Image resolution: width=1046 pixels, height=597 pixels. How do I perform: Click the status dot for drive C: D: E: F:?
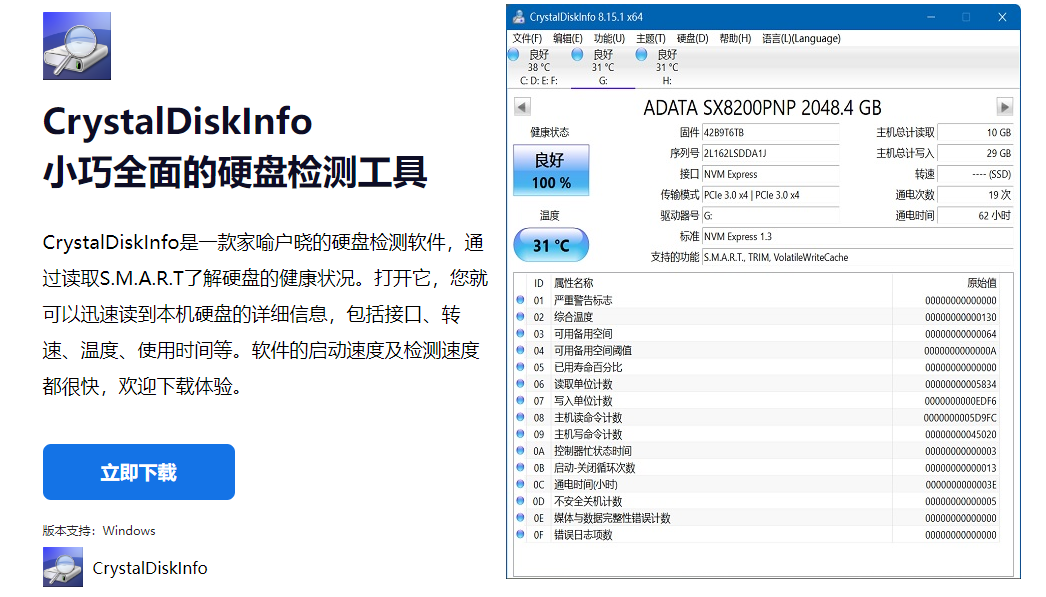point(514,55)
